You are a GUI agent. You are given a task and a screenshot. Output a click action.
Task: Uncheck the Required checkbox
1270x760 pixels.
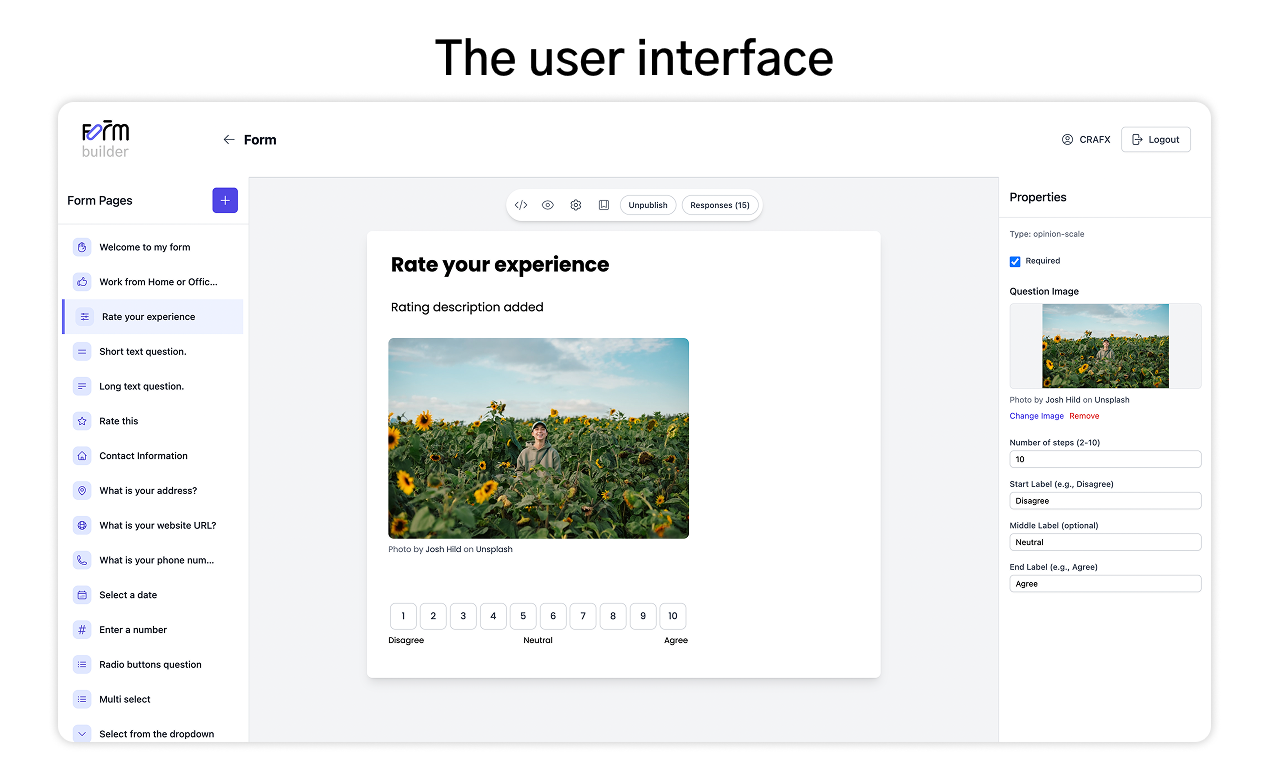pyautogui.click(x=1014, y=261)
